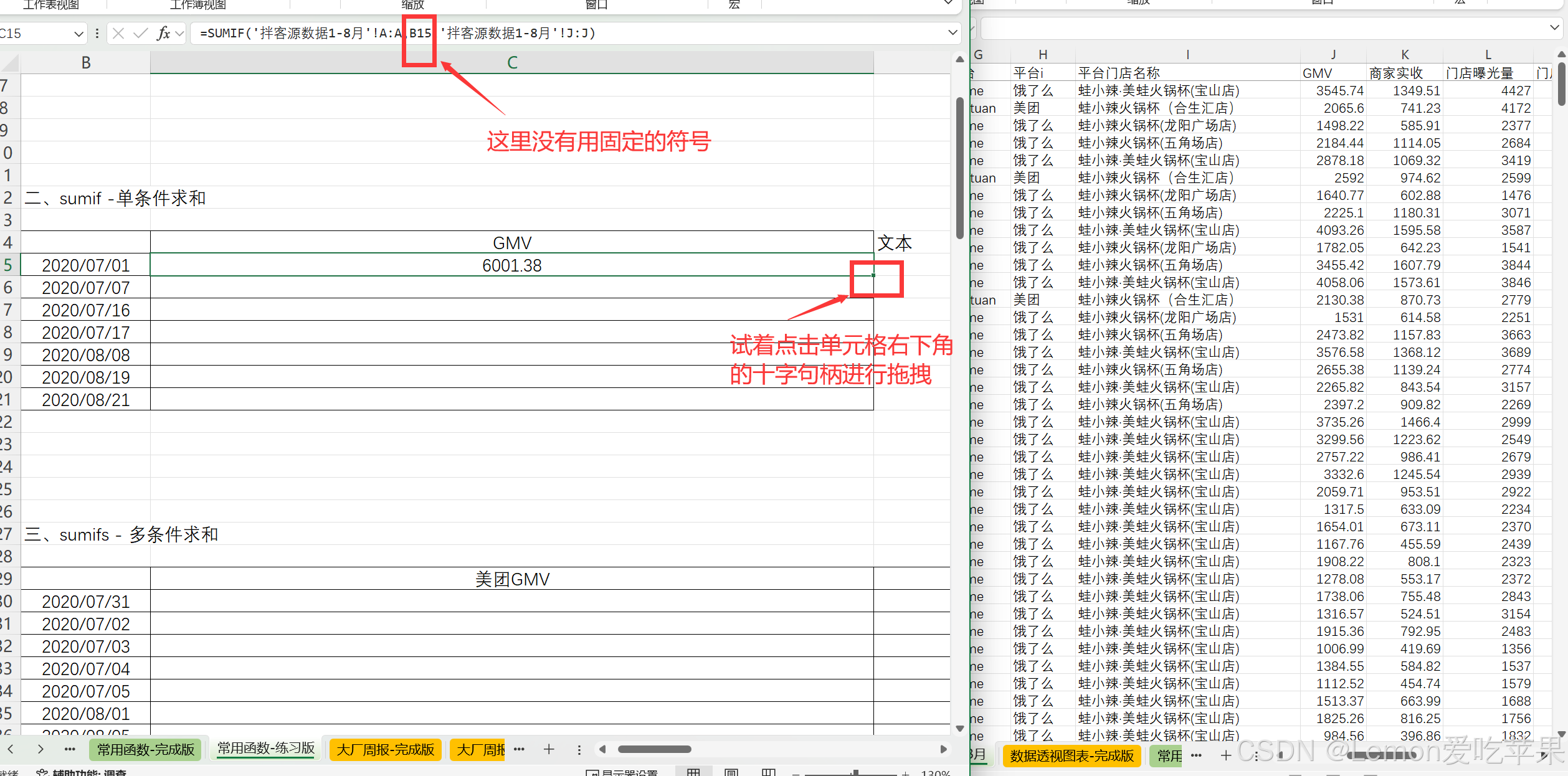This screenshot has width=1568, height=776.
Task: Open the truncated 常用 tab in right window
Action: [x=1166, y=755]
